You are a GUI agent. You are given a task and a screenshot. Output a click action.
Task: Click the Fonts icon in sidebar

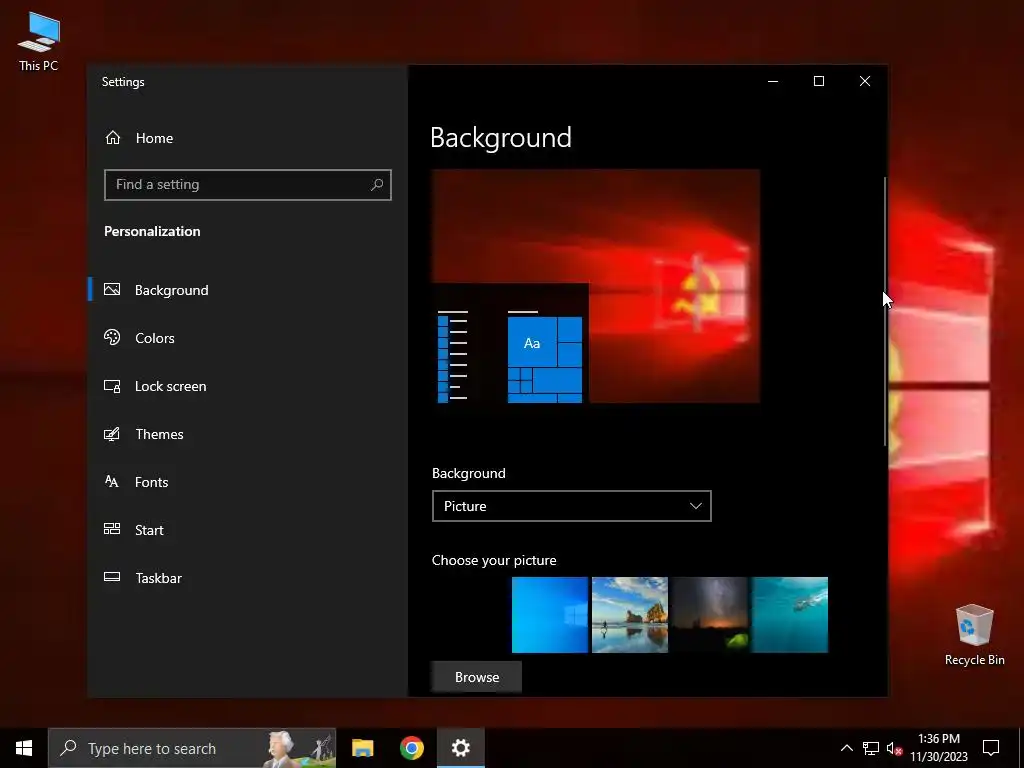[x=112, y=481]
